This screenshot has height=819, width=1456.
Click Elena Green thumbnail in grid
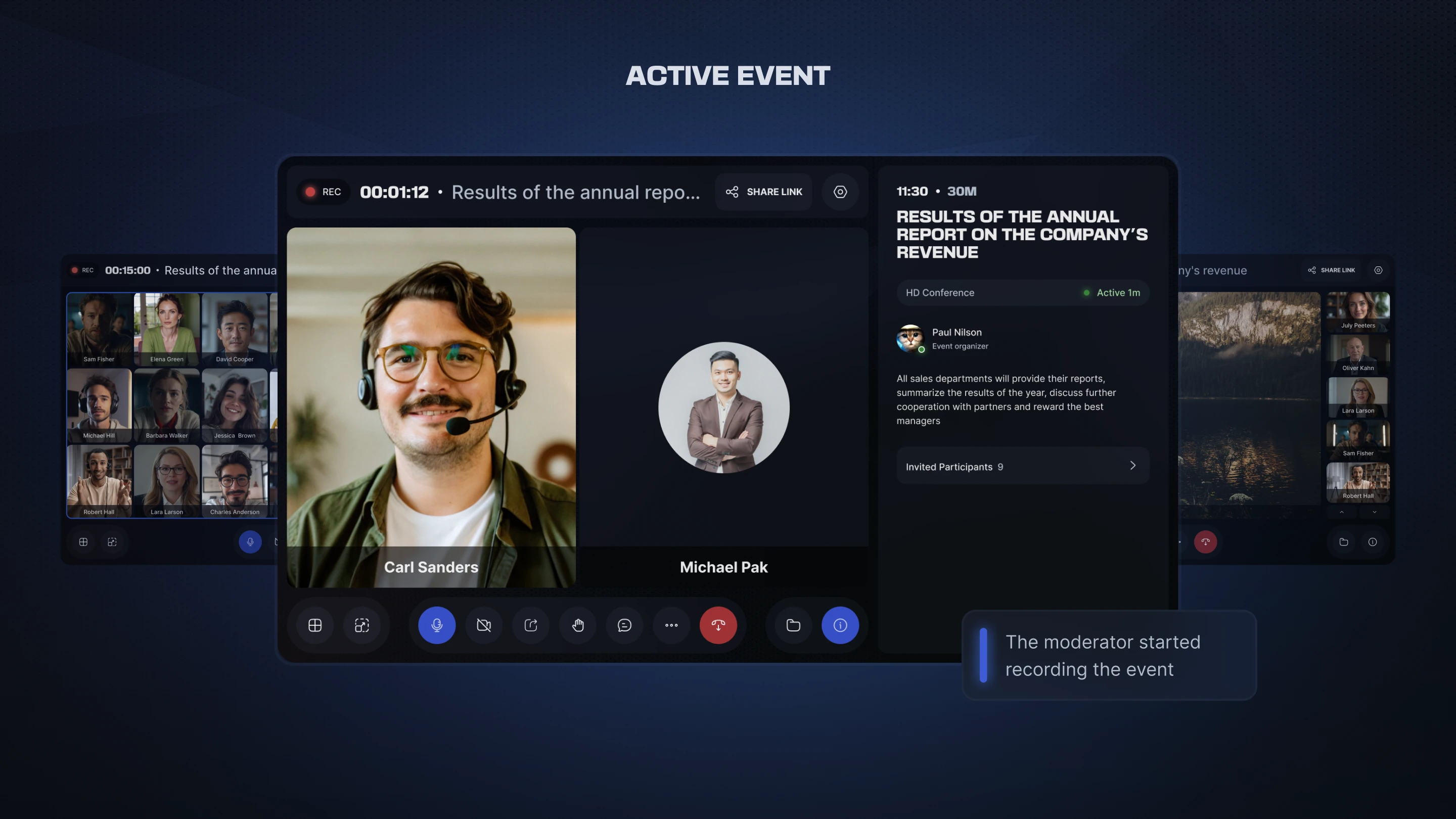point(167,329)
